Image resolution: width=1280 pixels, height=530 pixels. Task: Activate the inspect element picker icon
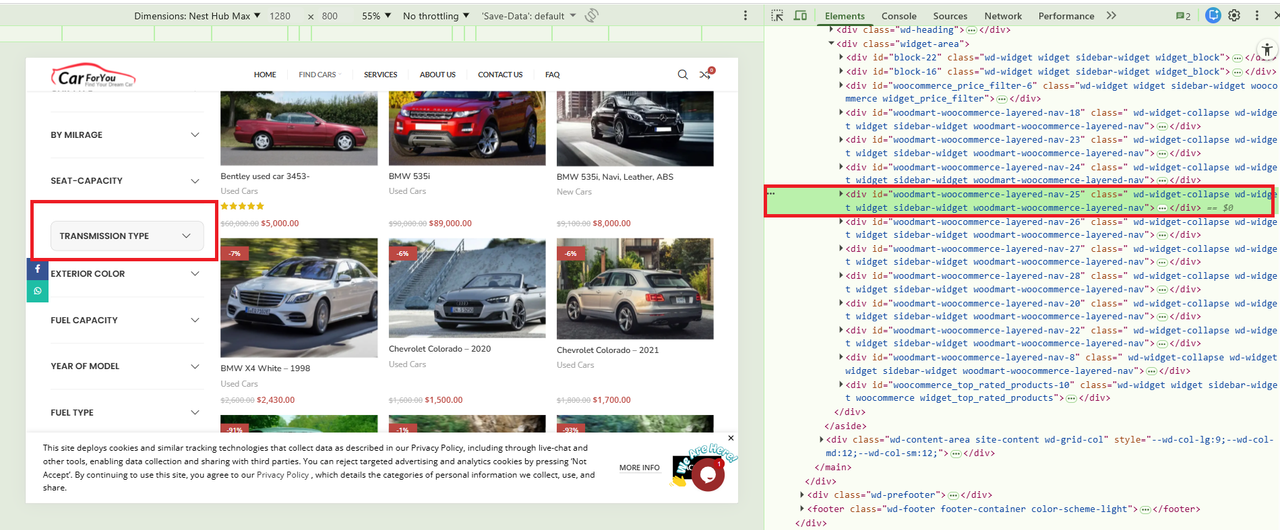pyautogui.click(x=777, y=16)
